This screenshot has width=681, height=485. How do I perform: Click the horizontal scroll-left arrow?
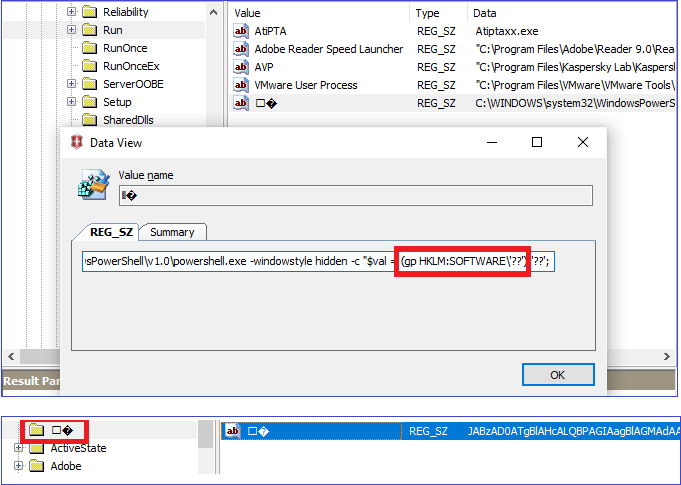(x=11, y=356)
